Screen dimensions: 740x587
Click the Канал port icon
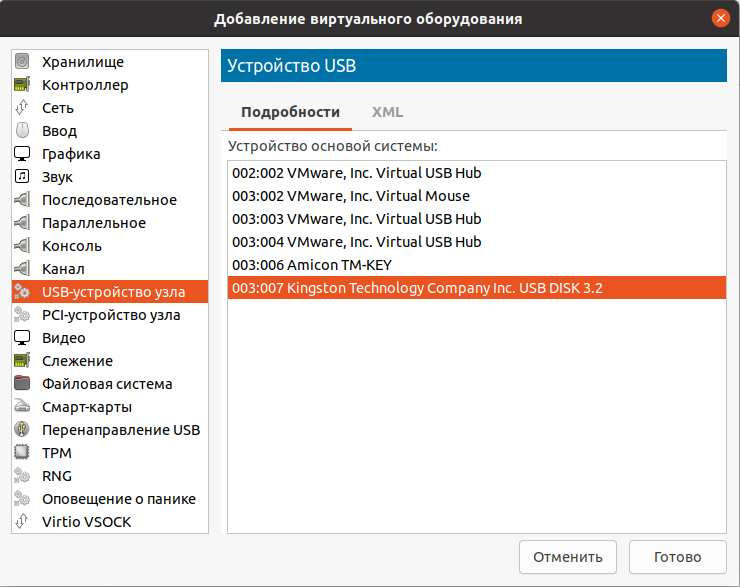22,268
